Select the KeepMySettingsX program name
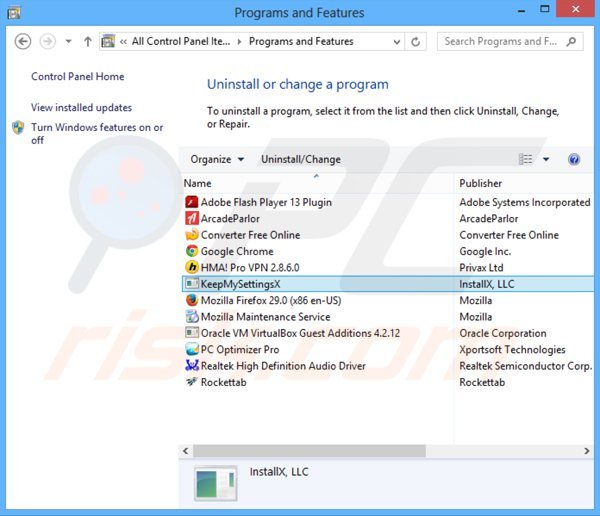 [240, 284]
